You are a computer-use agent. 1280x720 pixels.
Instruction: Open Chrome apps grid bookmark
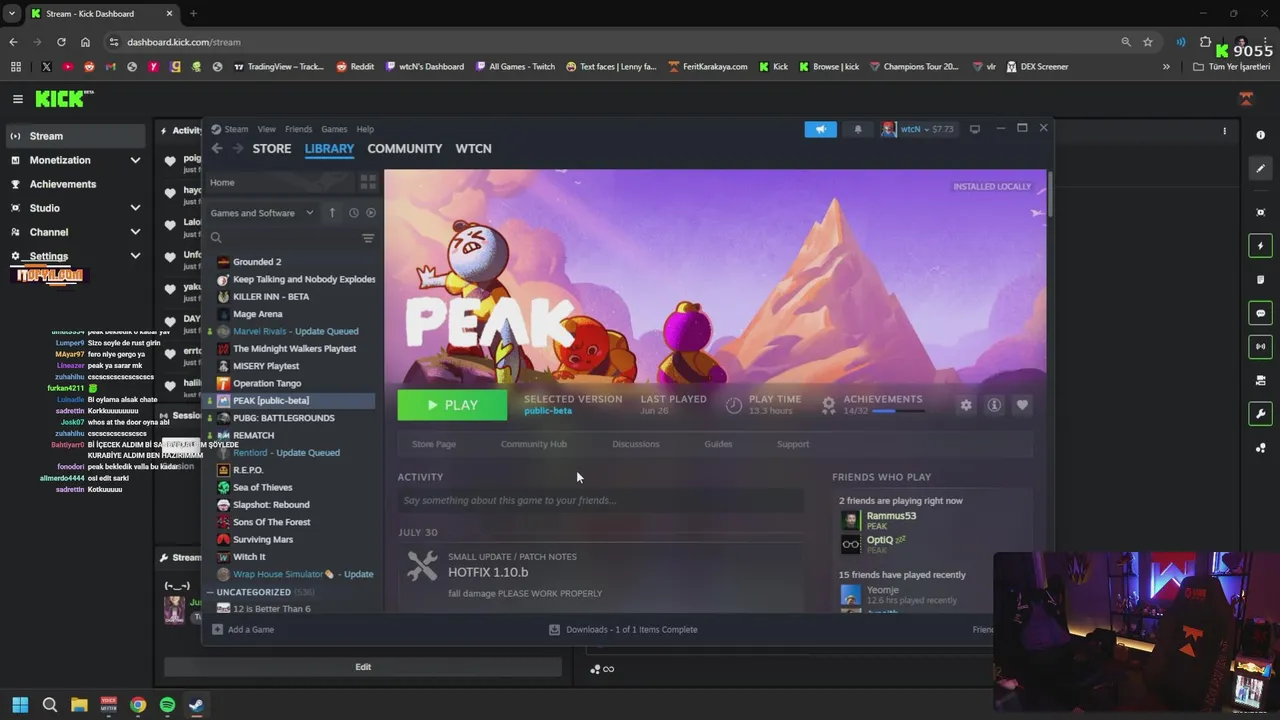15,67
